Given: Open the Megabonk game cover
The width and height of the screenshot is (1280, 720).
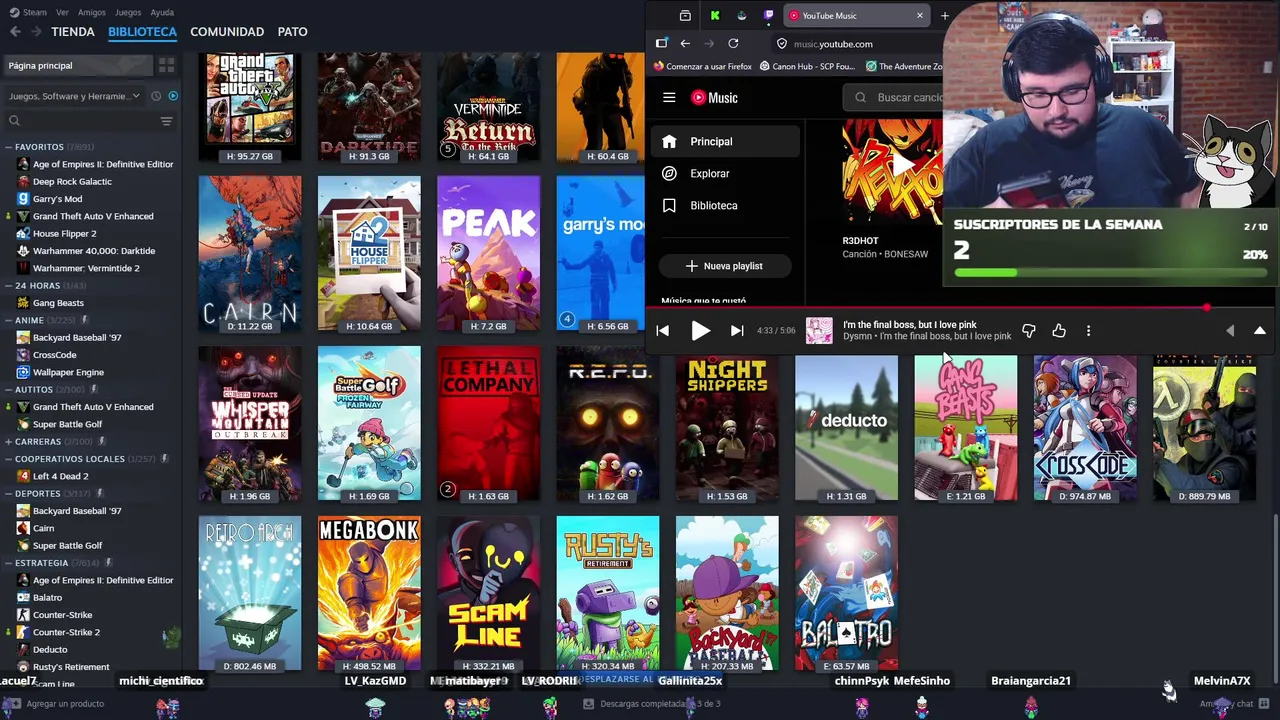Looking at the screenshot, I should tap(369, 593).
